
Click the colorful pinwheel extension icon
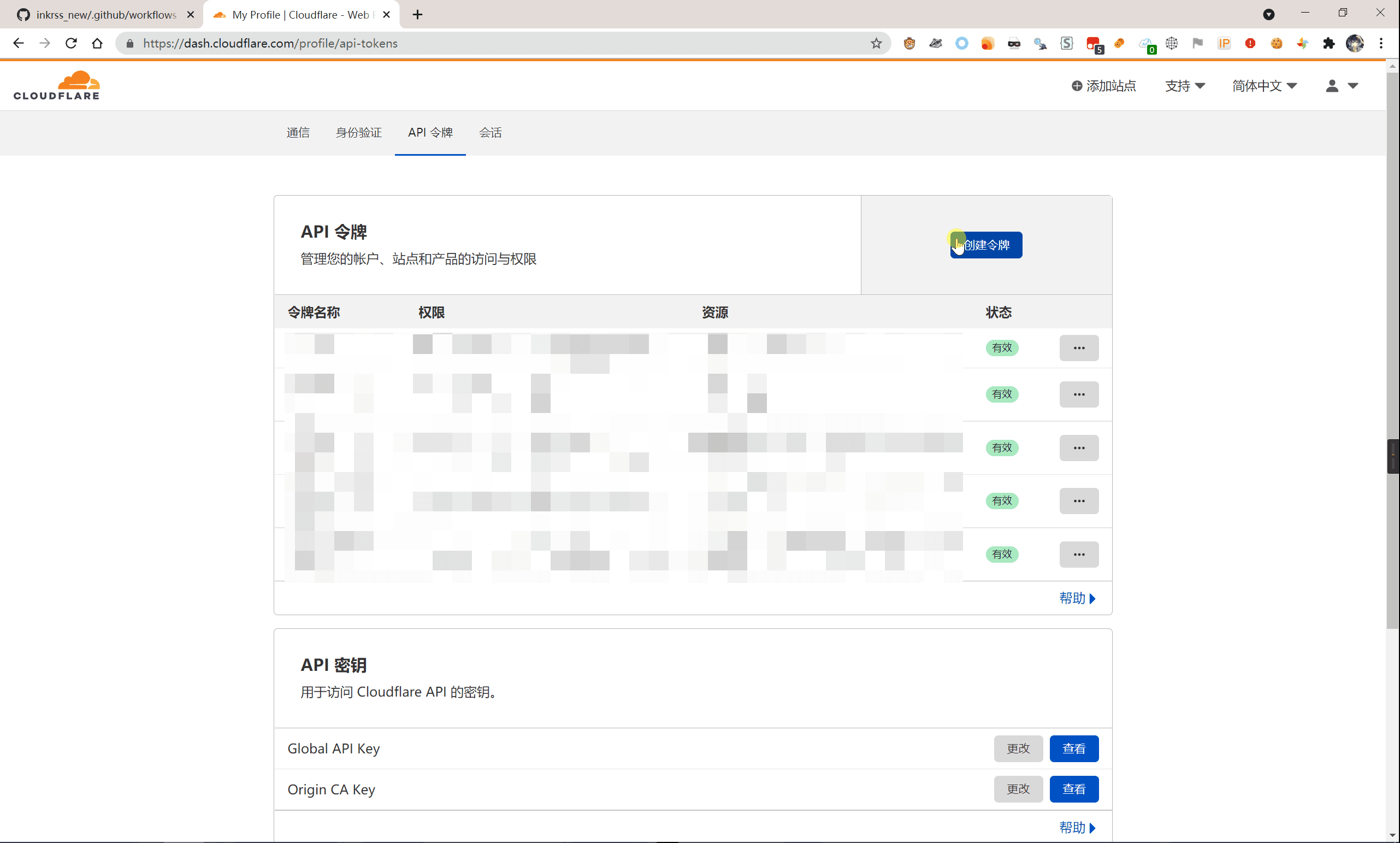pos(1302,43)
